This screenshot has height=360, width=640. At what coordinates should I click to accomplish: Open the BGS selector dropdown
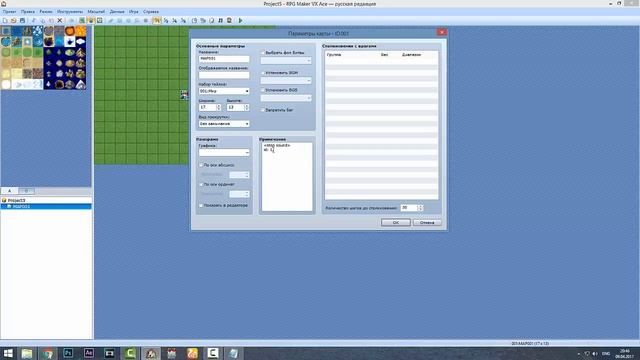click(286, 98)
